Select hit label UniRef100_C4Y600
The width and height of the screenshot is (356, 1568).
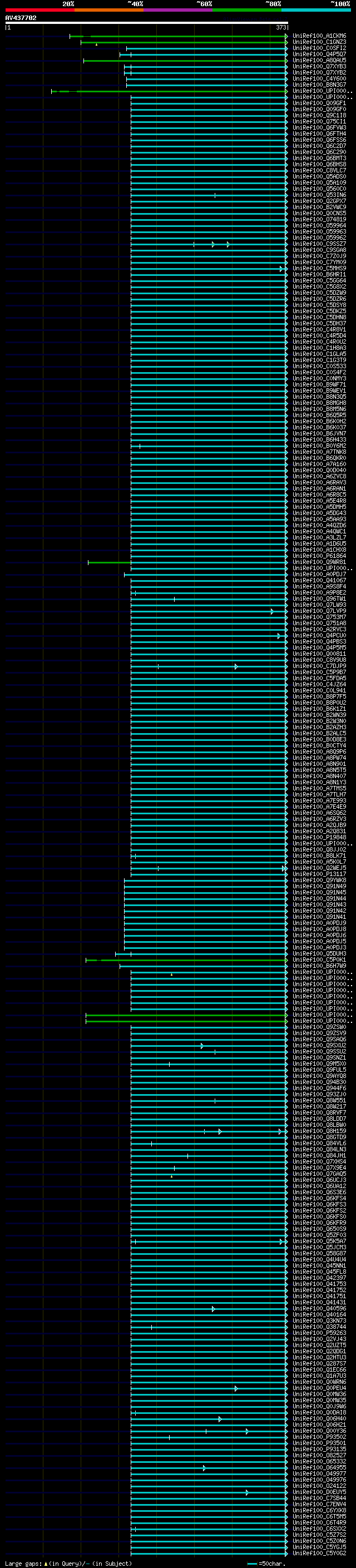tap(319, 78)
